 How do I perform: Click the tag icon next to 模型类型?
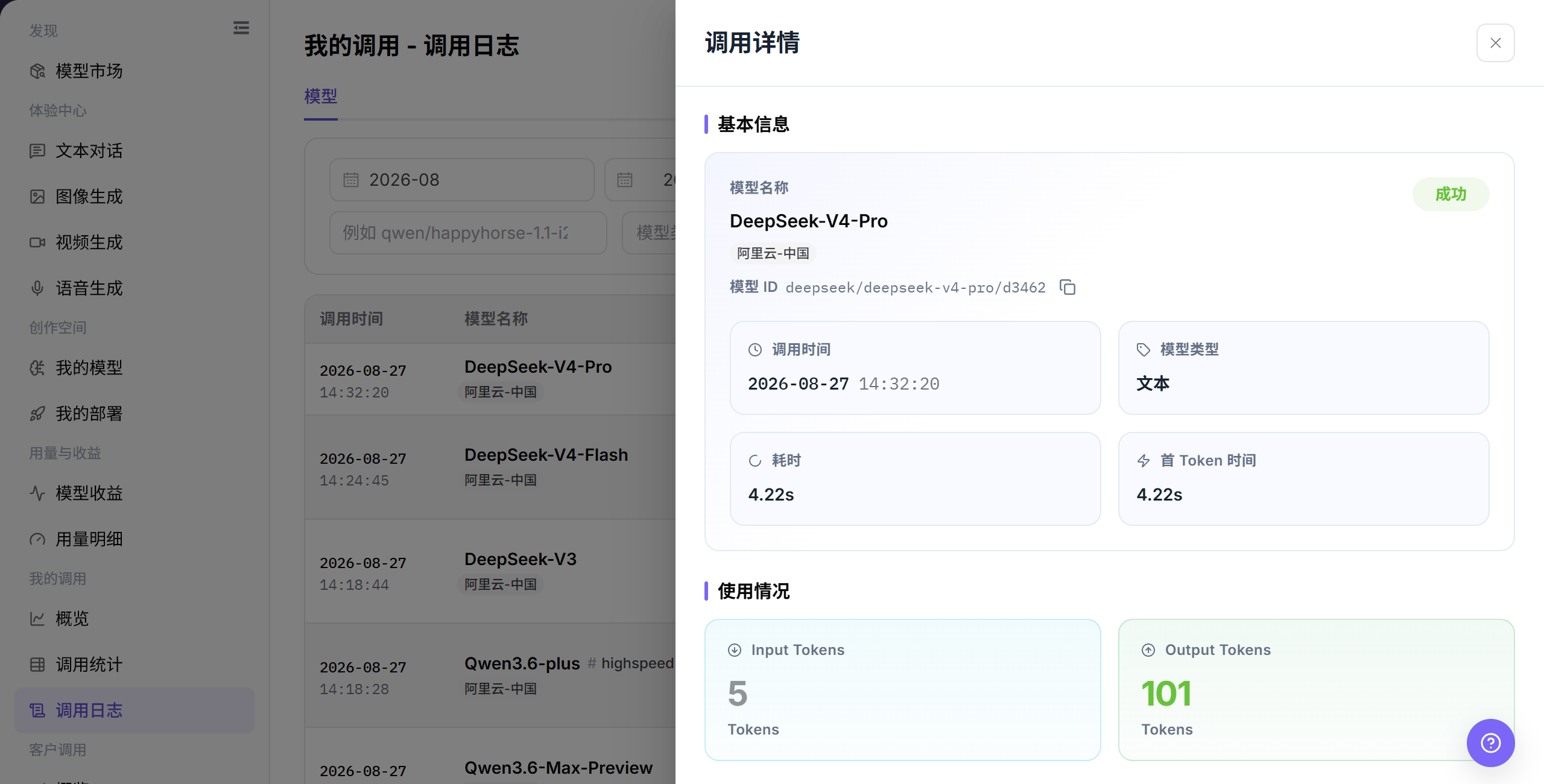pyautogui.click(x=1144, y=350)
